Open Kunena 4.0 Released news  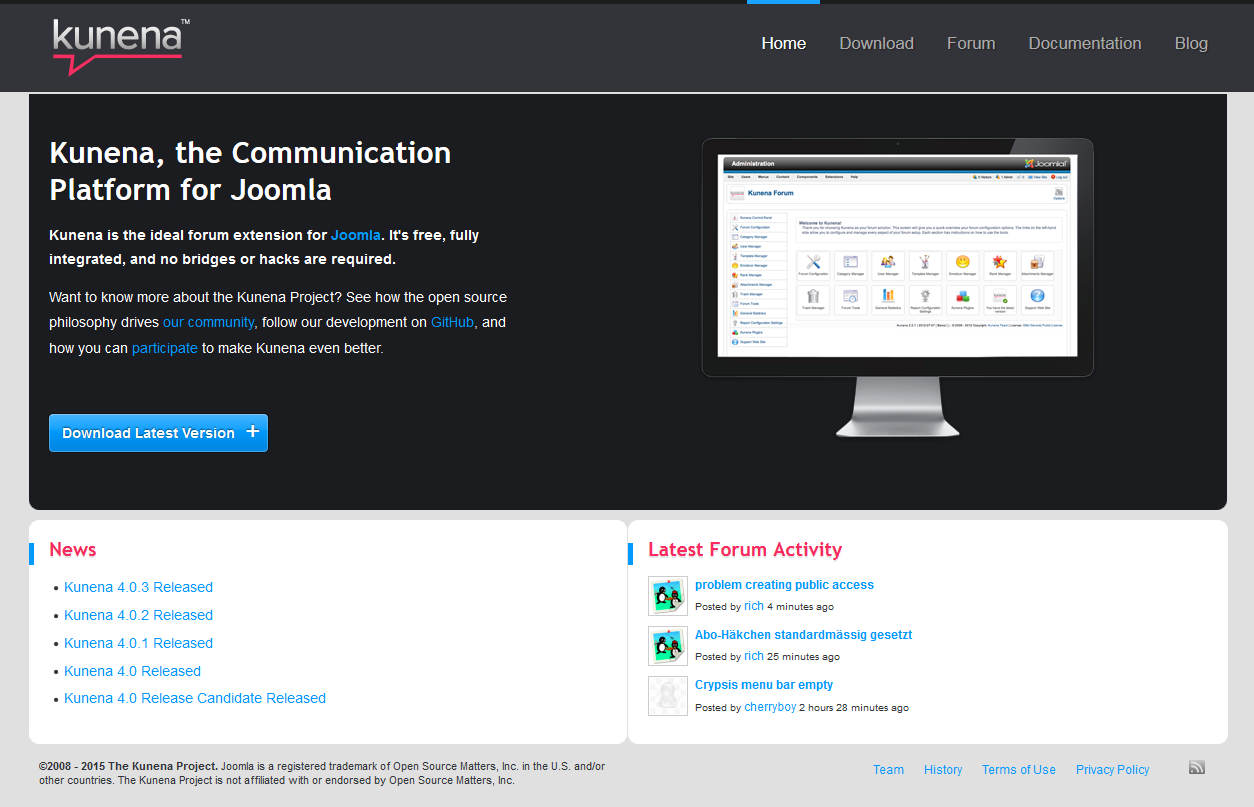tap(132, 671)
